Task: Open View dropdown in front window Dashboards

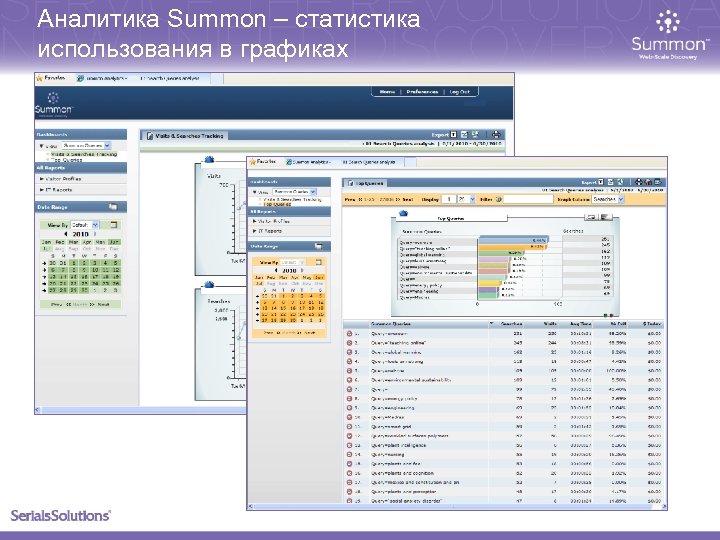Action: pos(295,192)
